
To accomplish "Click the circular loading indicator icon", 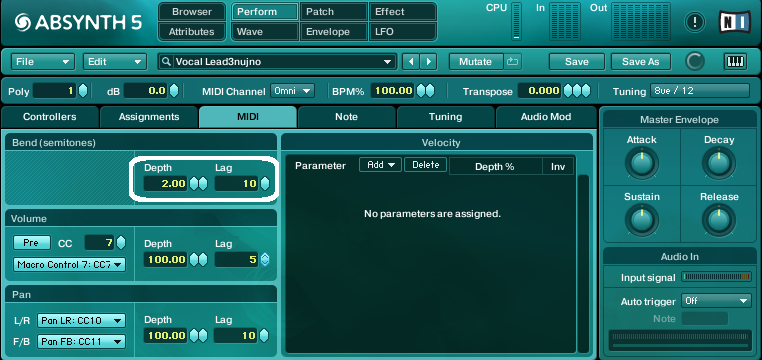I will (x=695, y=62).
